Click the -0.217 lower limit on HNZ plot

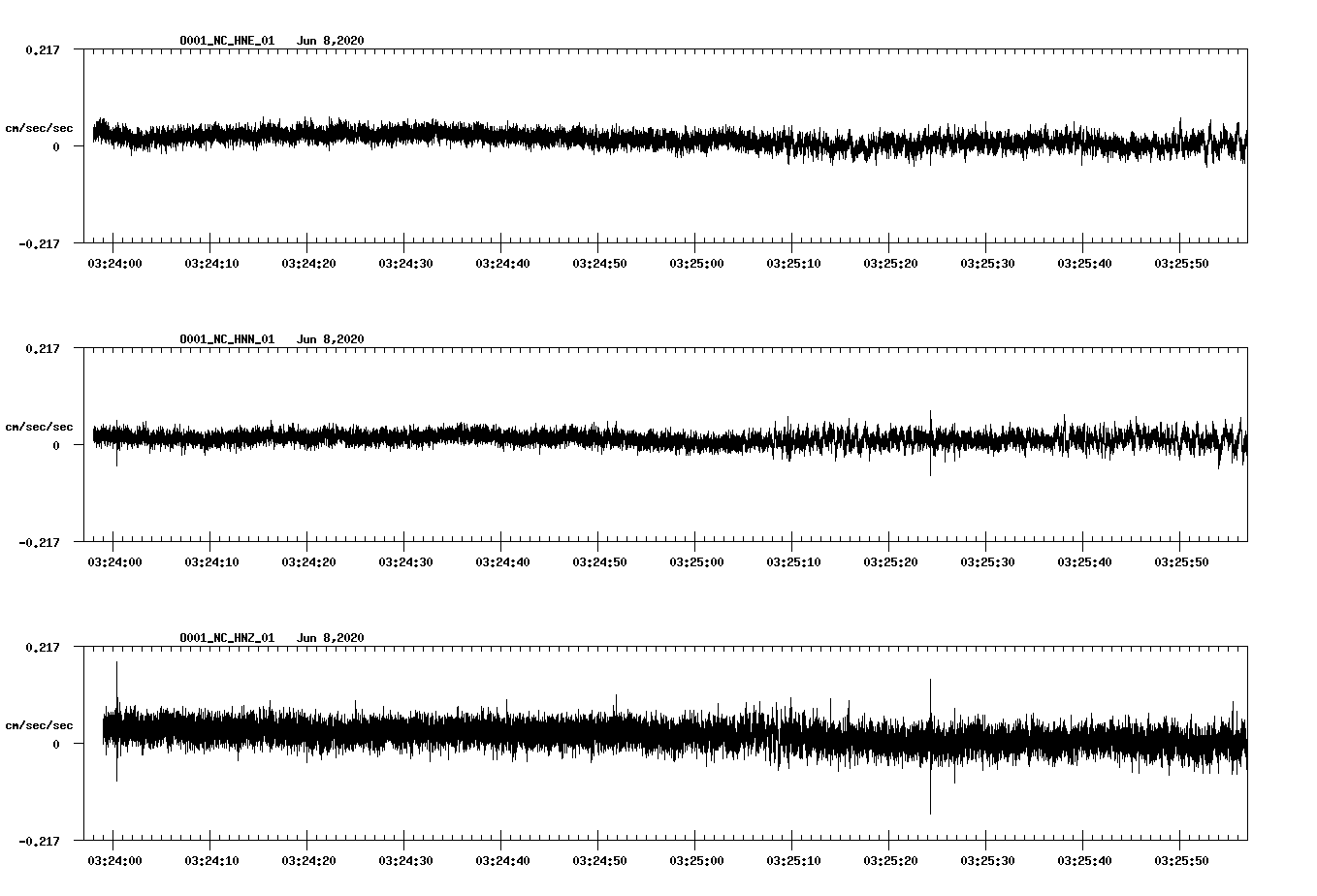(x=39, y=841)
